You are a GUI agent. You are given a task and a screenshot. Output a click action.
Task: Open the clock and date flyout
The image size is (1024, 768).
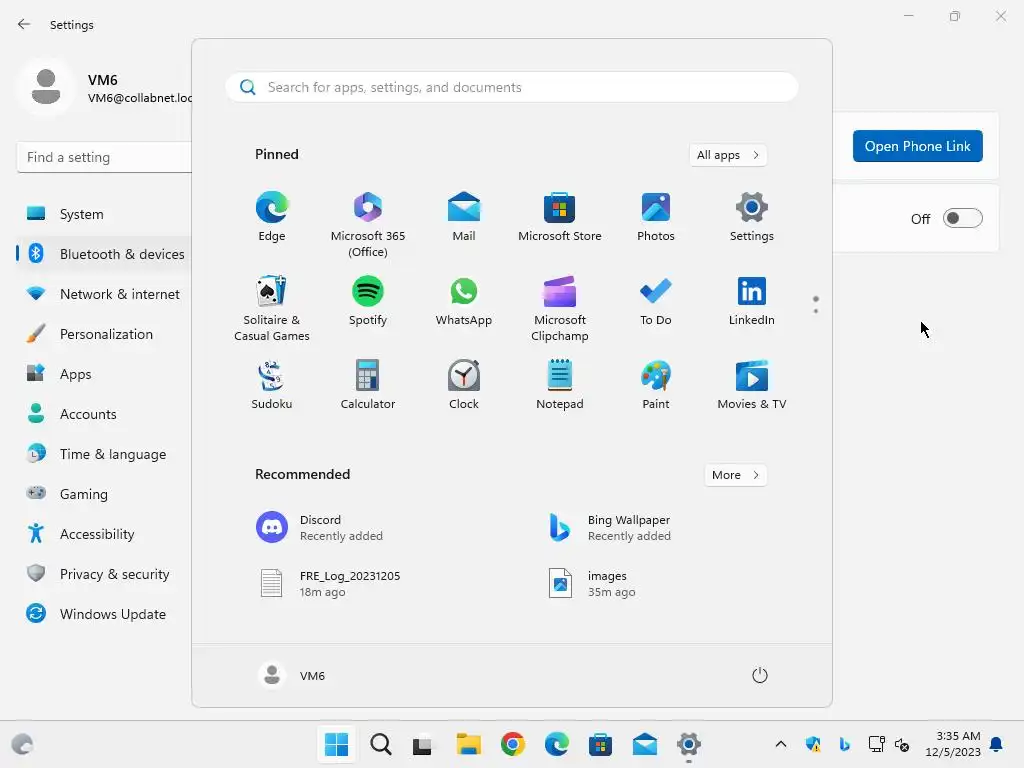coord(953,744)
